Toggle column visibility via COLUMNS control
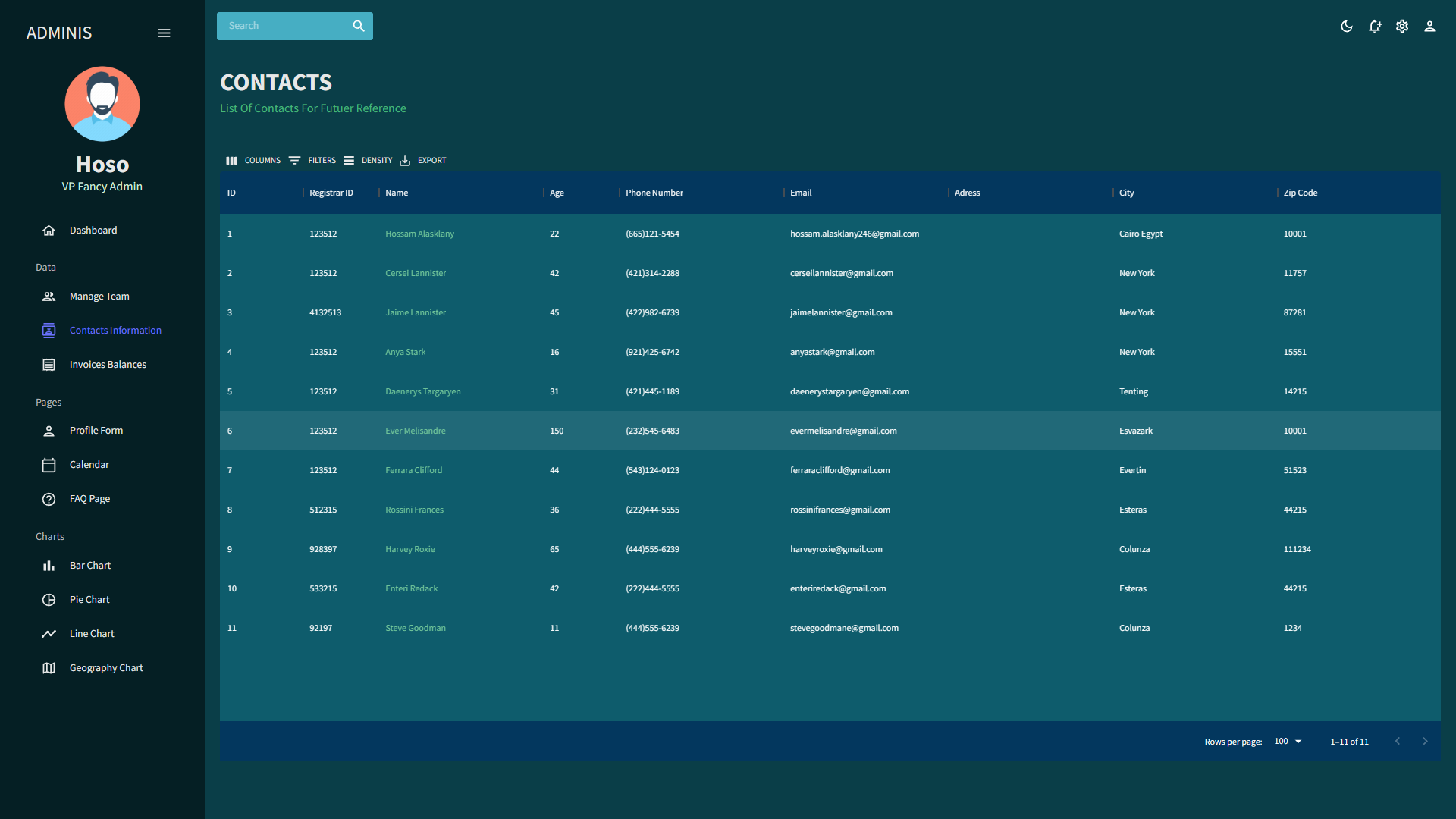The height and width of the screenshot is (819, 1456). [253, 160]
